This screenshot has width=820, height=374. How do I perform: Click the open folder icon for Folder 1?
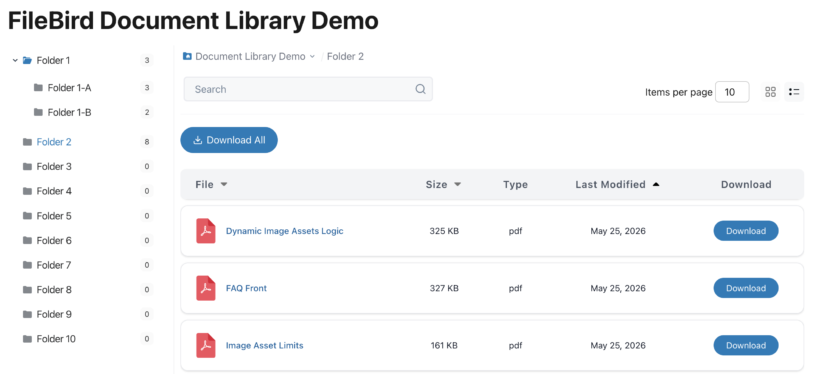click(x=27, y=60)
